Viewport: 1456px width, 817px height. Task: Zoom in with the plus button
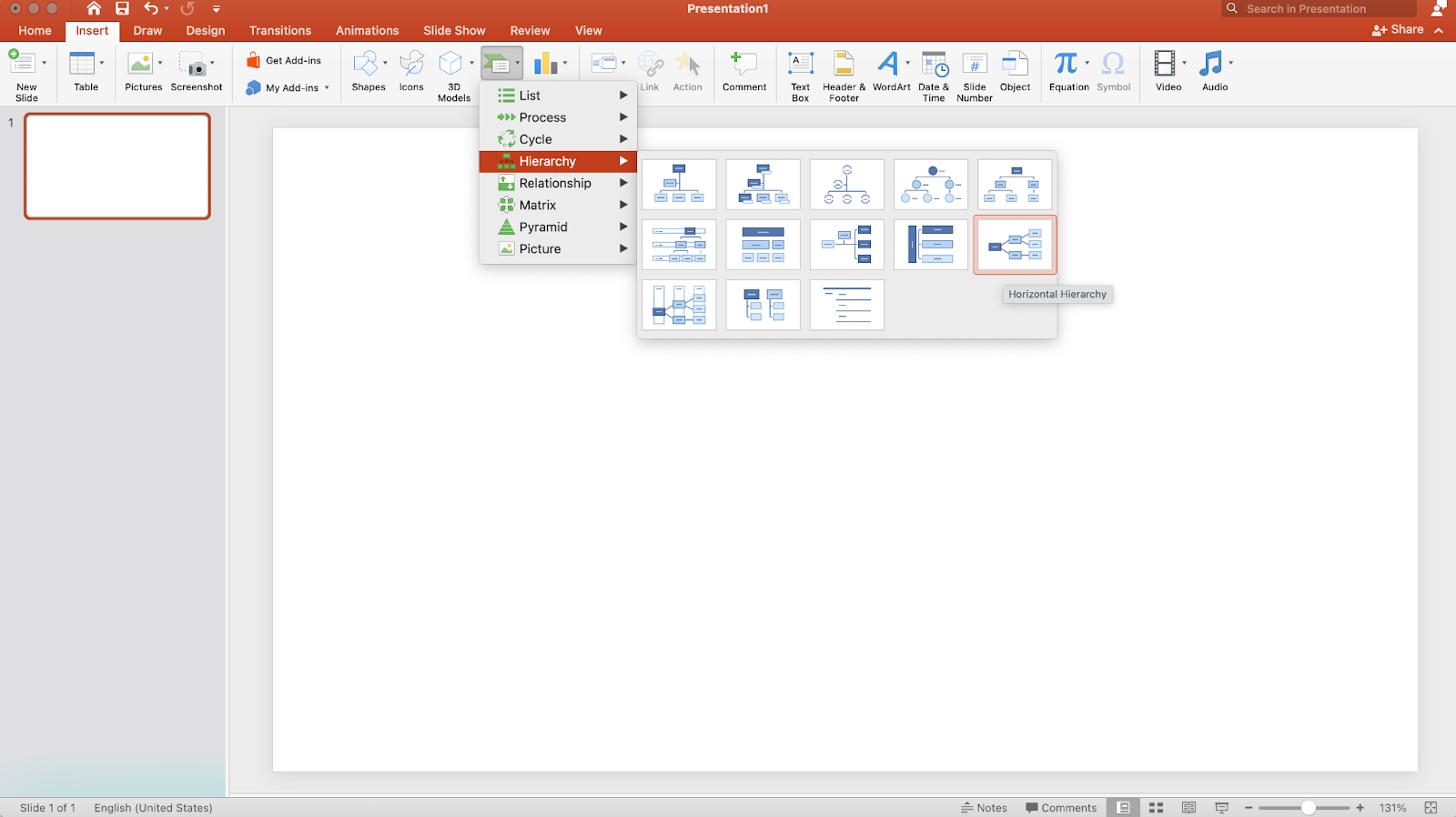point(1360,808)
